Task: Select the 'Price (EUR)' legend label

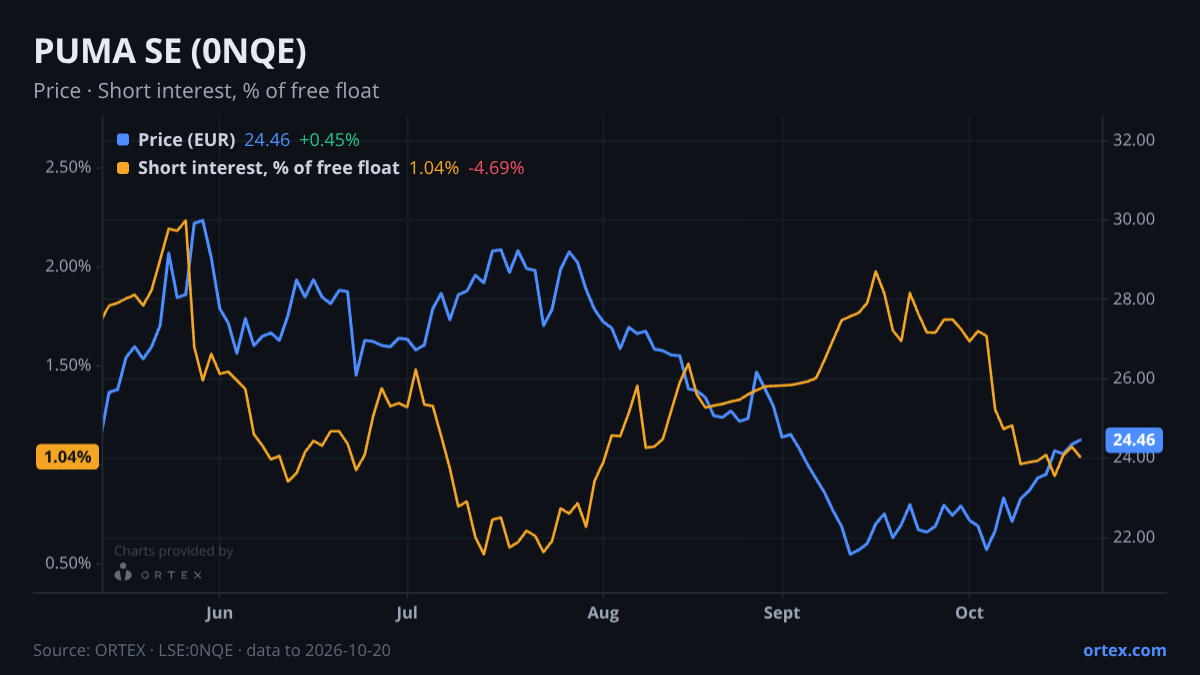Action: [187, 140]
